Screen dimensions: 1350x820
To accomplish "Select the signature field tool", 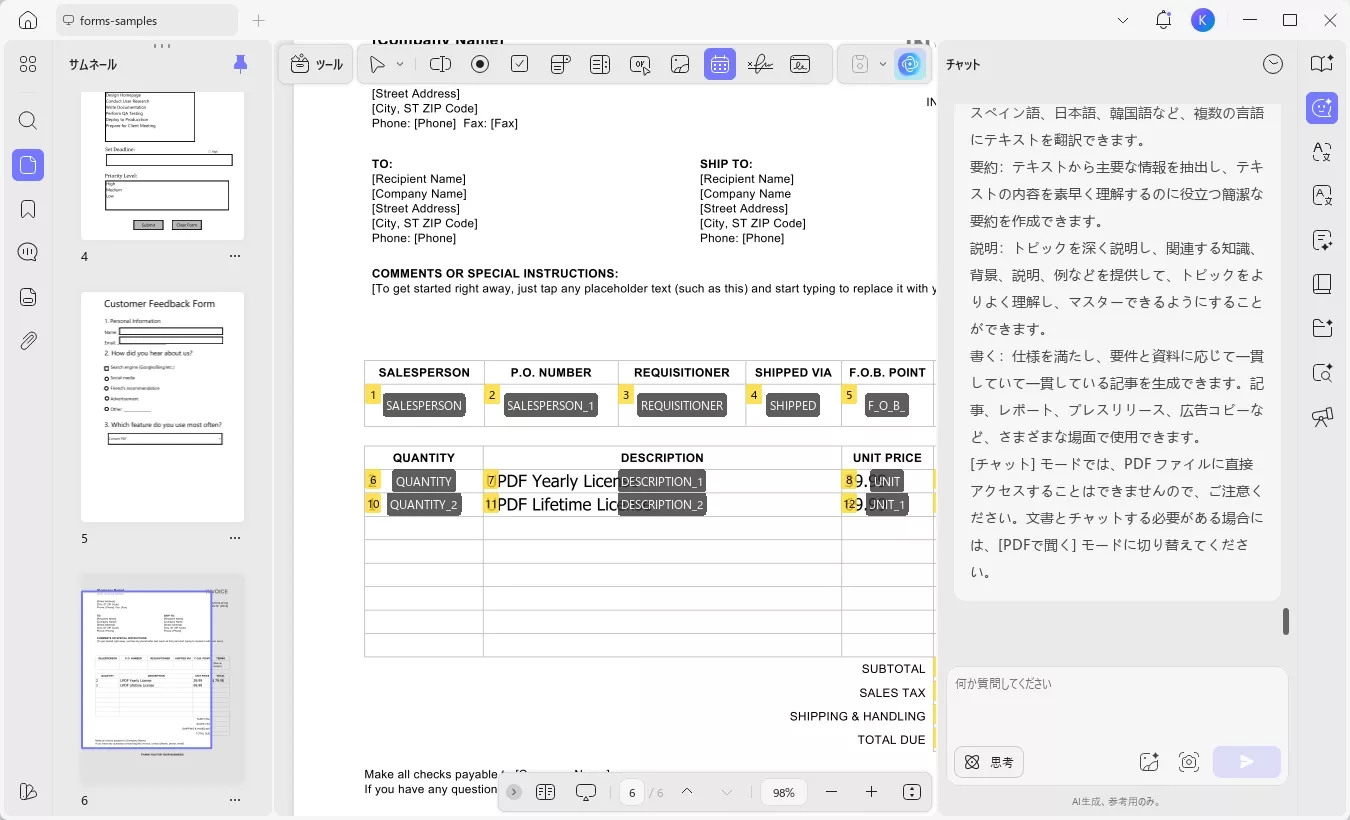I will pyautogui.click(x=760, y=64).
